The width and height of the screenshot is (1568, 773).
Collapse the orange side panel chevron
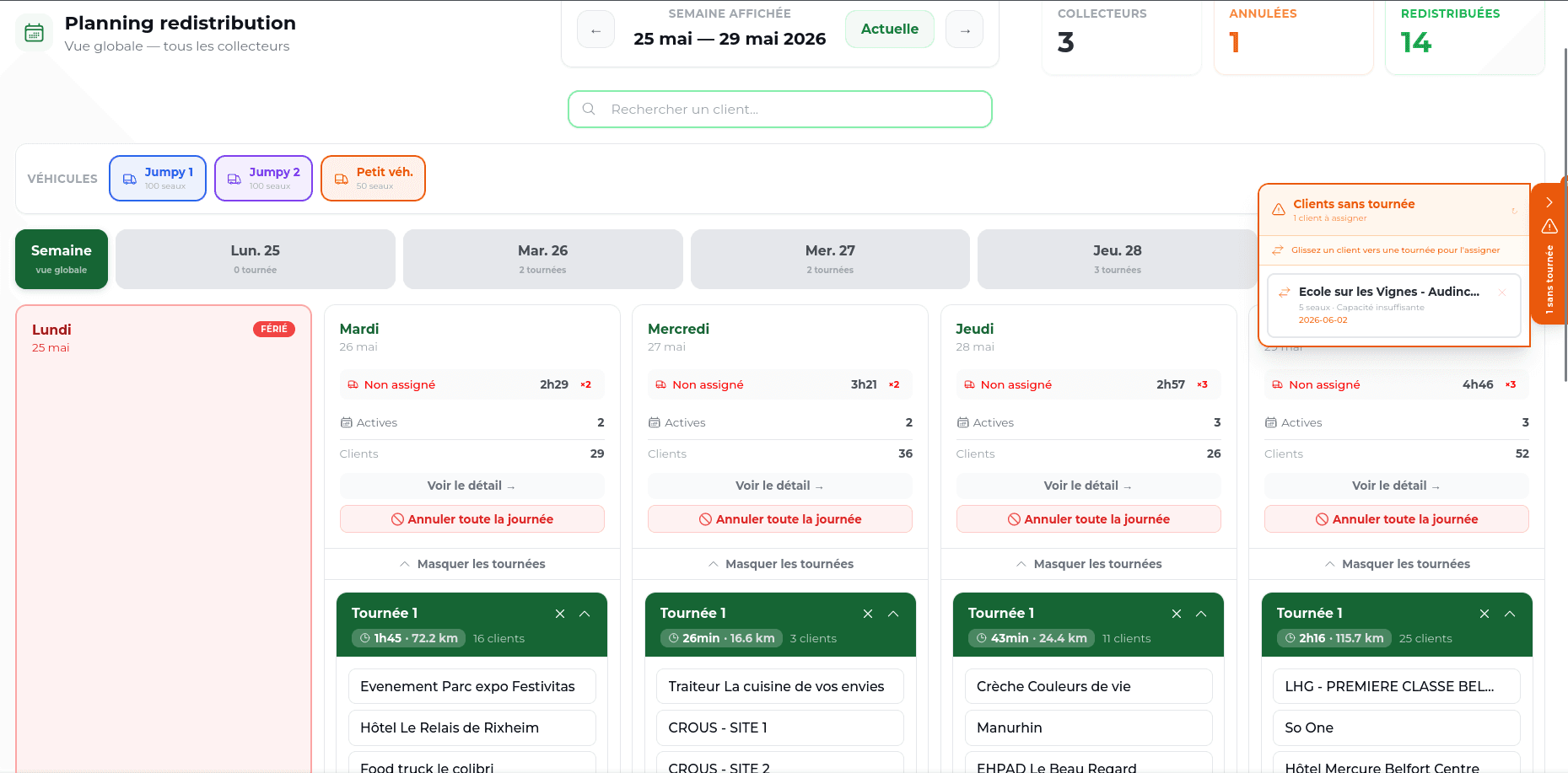1549,202
